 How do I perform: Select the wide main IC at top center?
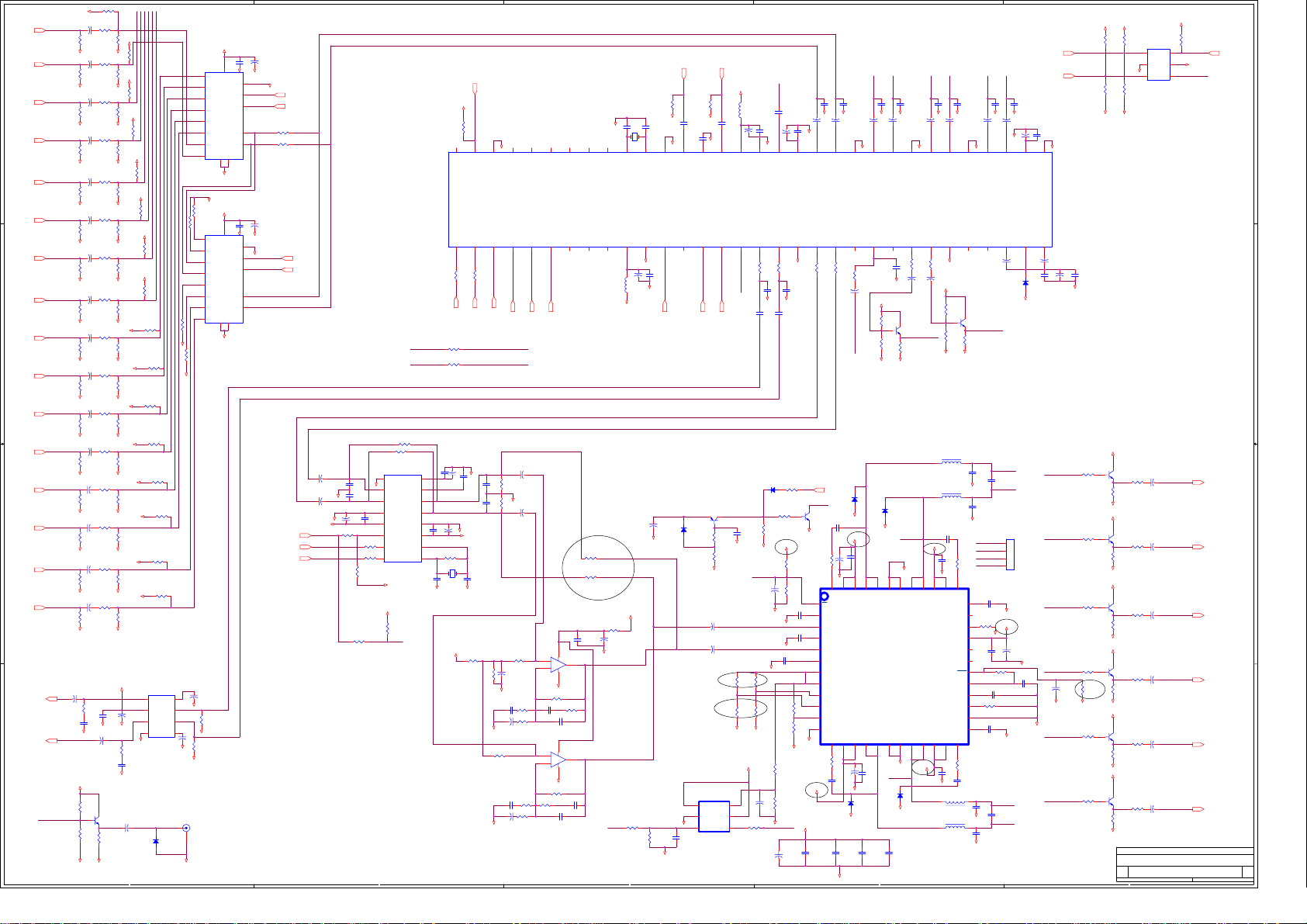750,200
